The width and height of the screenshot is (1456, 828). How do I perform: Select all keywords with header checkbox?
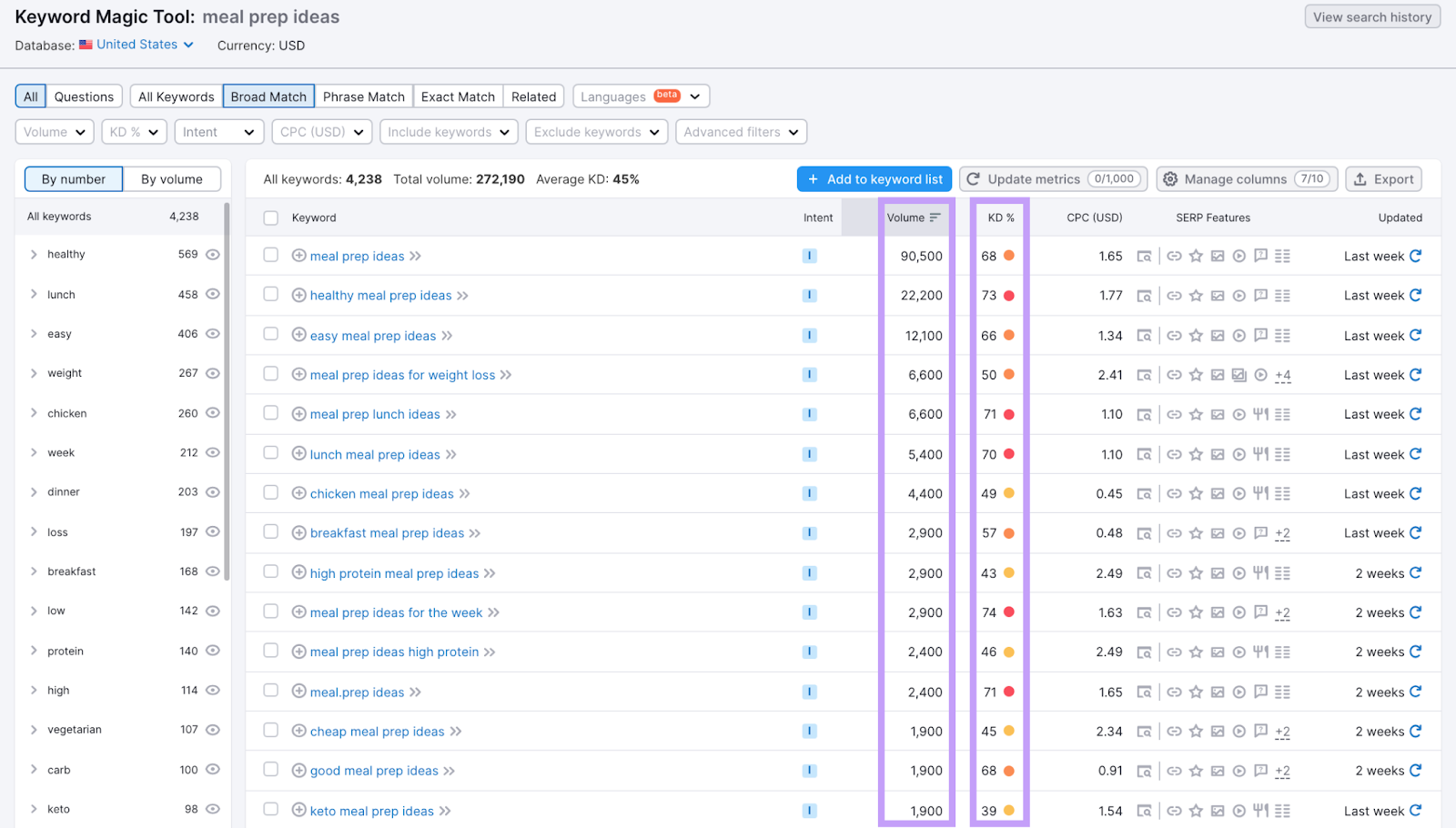click(x=270, y=217)
